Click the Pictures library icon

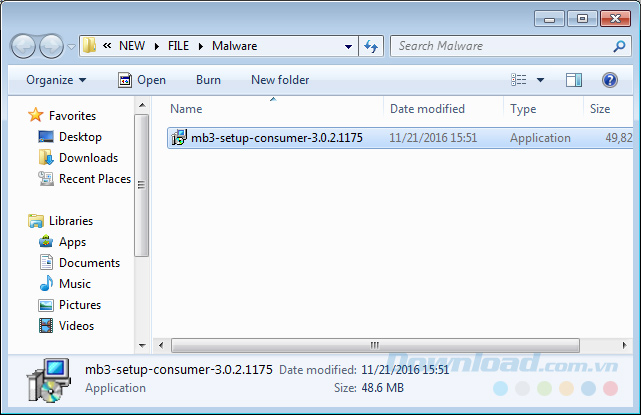point(46,305)
